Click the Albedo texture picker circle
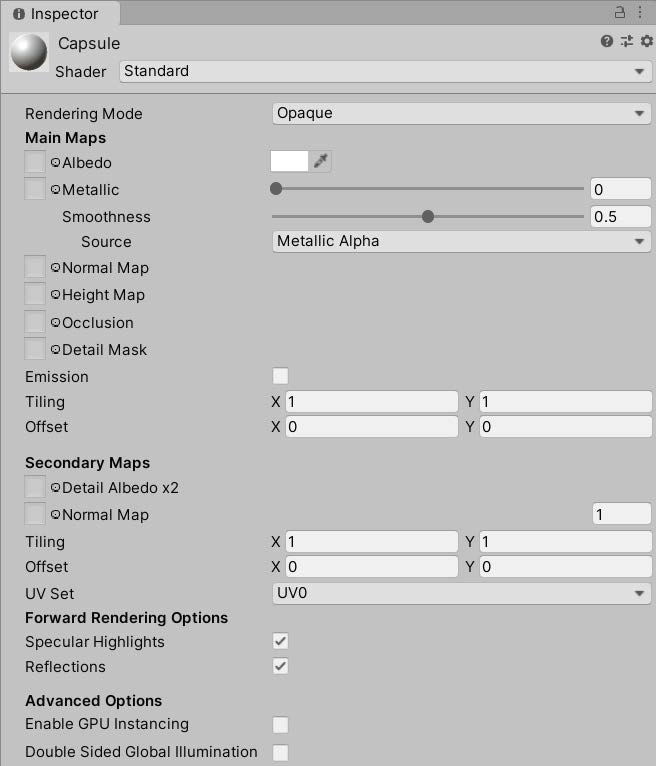Viewport: 656px width, 766px height. pyautogui.click(x=55, y=162)
